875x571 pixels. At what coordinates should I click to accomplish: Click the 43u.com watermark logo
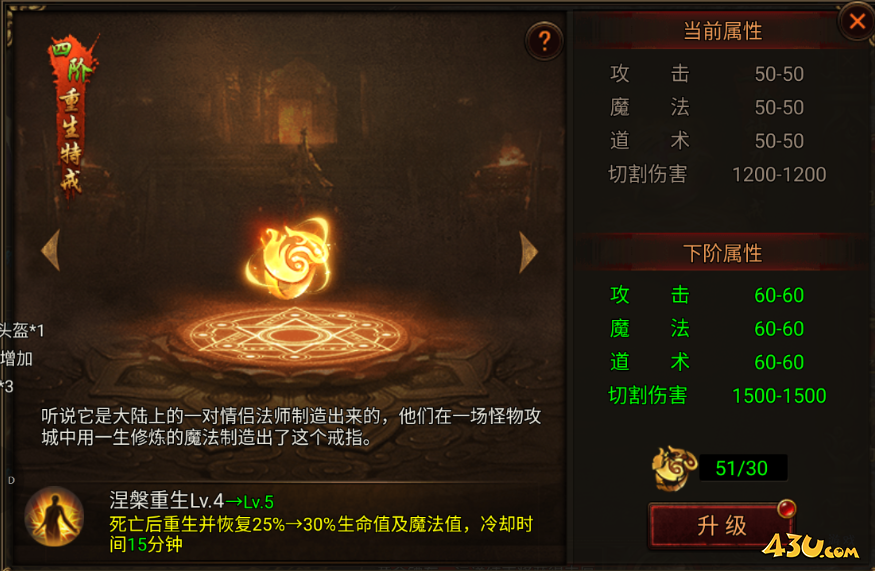coord(811,546)
